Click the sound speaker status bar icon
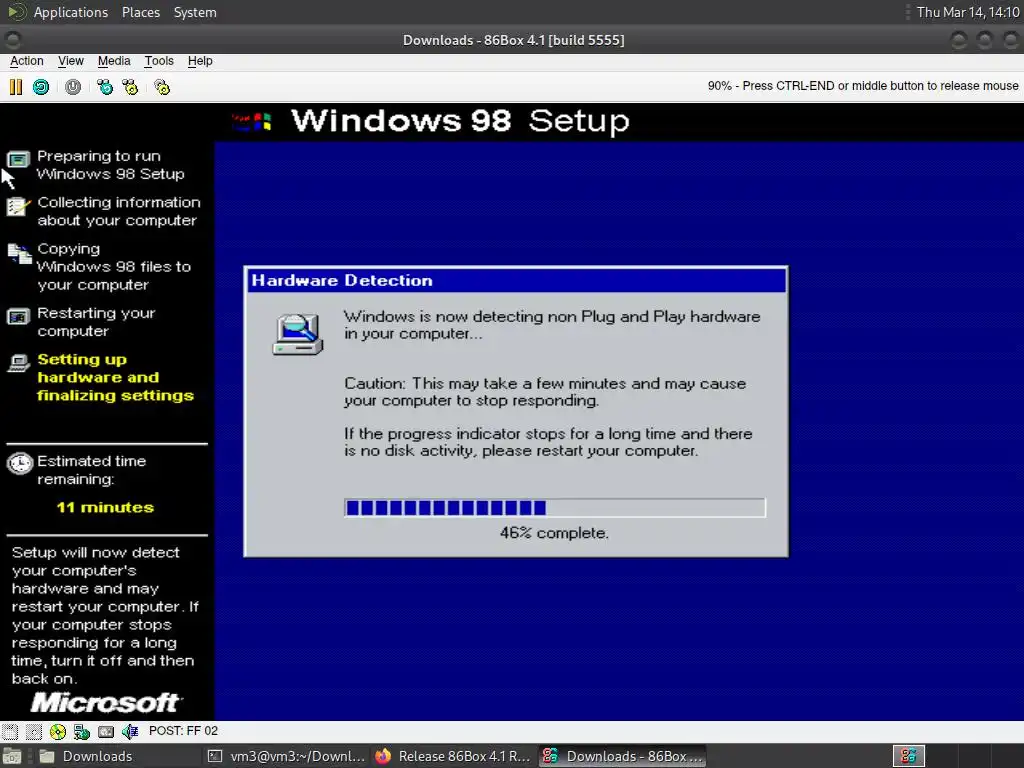The width and height of the screenshot is (1024, 768). click(130, 731)
